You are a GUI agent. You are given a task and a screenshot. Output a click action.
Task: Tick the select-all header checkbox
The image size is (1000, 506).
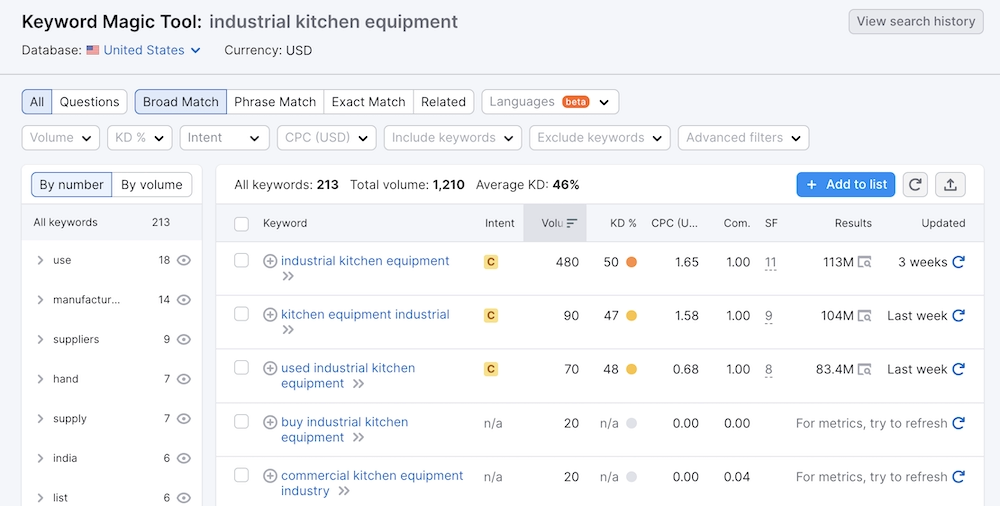click(x=241, y=223)
